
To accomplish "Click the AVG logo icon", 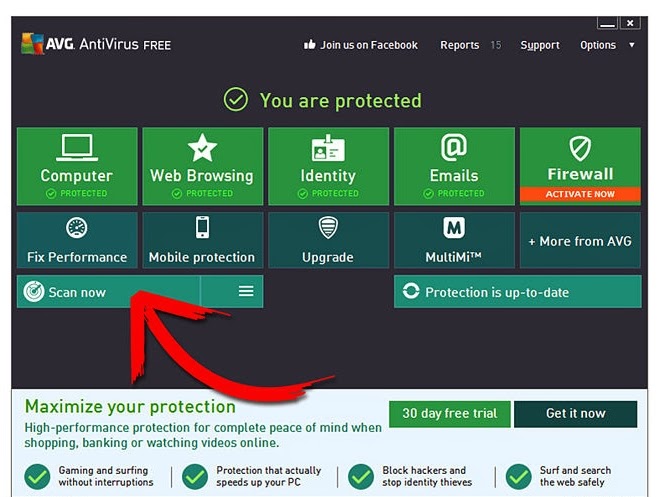I will click(x=33, y=43).
